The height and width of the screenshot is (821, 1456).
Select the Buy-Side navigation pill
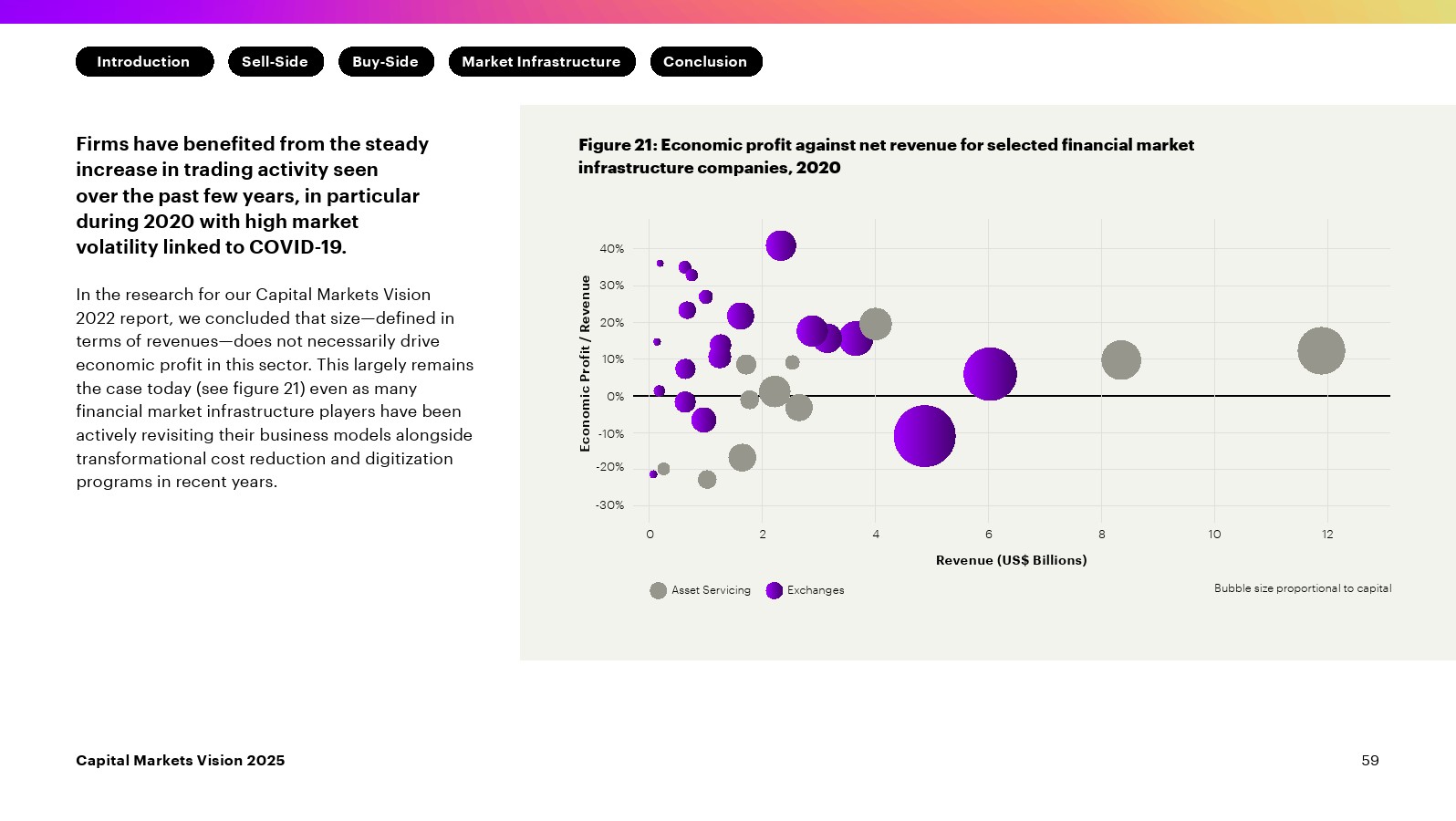pos(386,62)
